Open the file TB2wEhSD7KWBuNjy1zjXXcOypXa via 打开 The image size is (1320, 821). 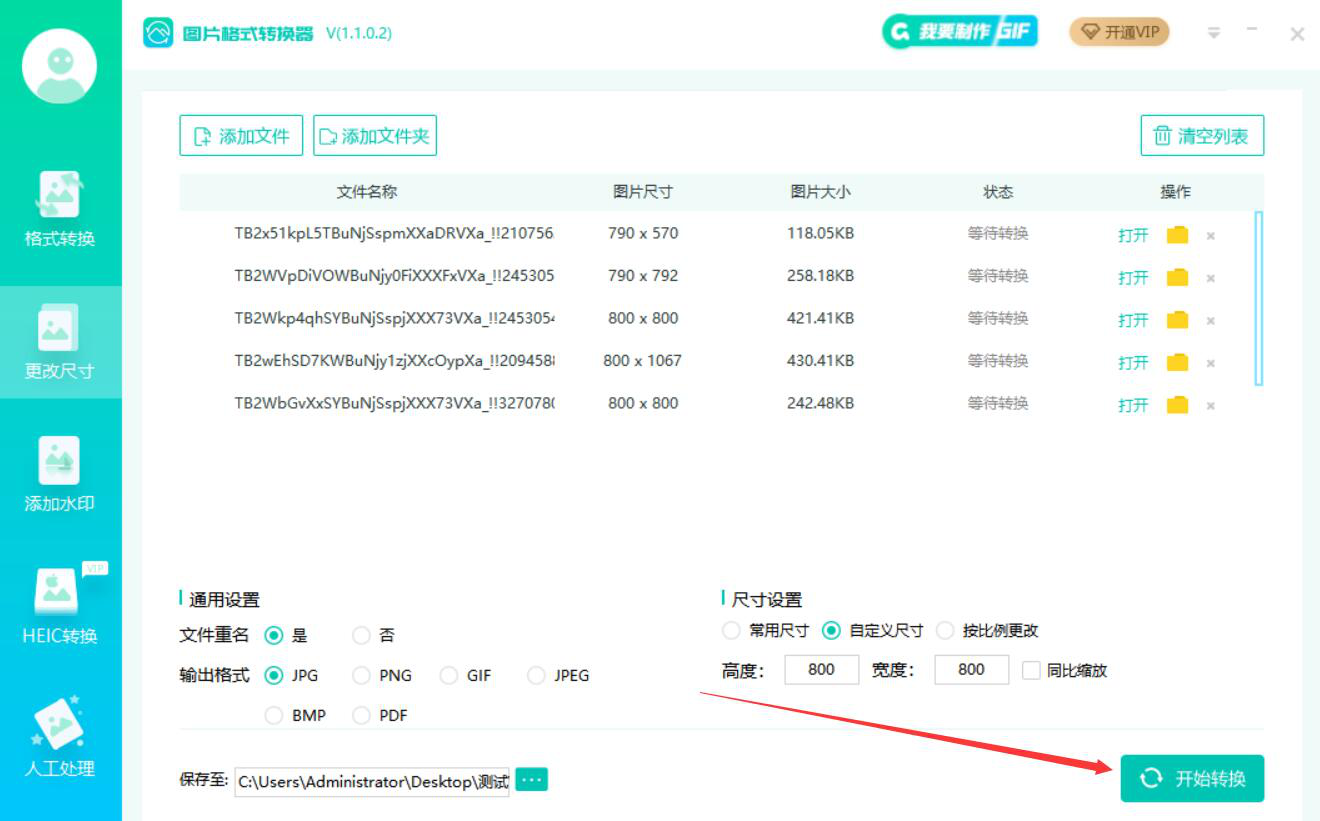pyautogui.click(x=1133, y=363)
